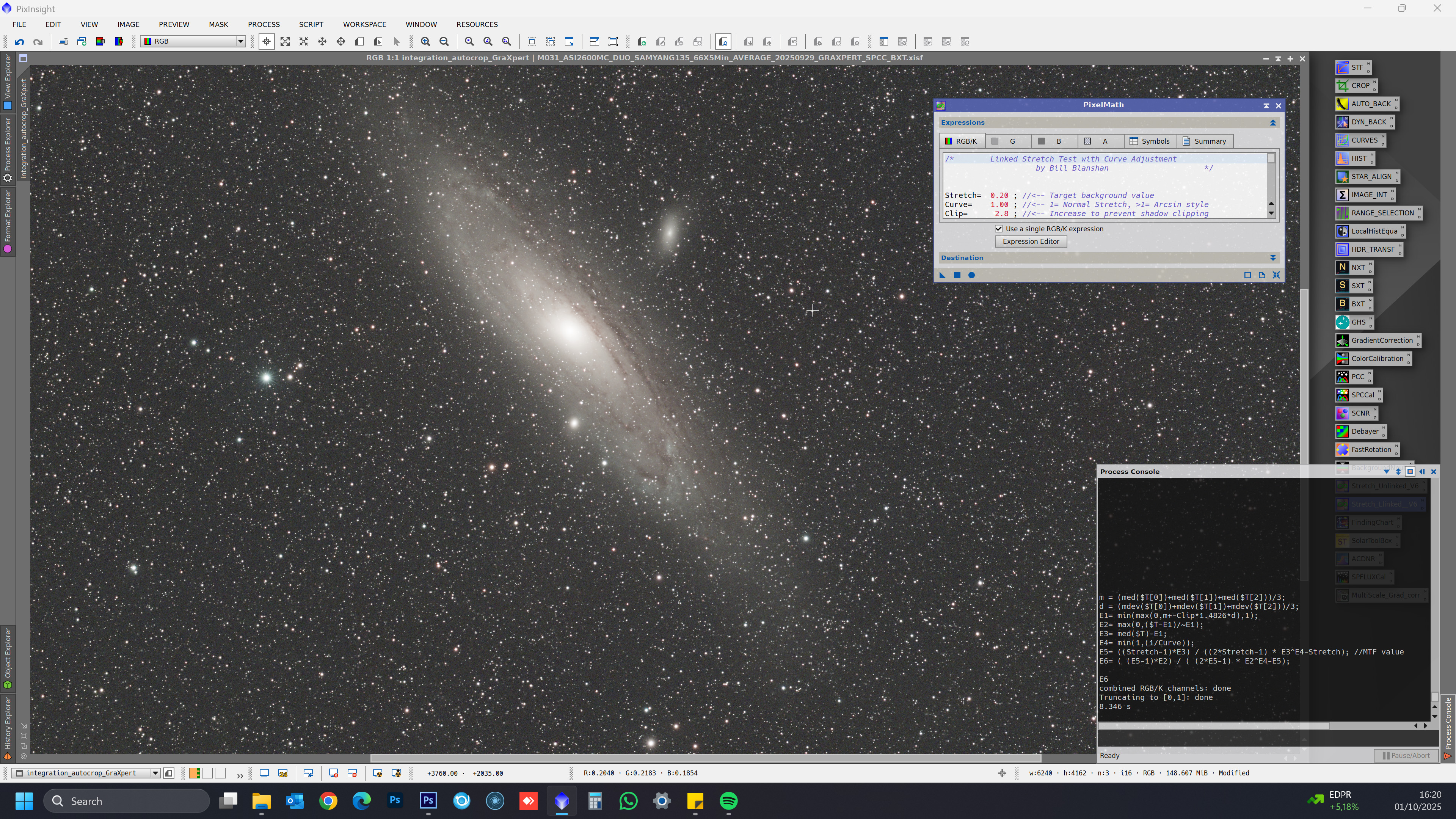Expand the Destination section in PixelMath
Screen dimensions: 1456x819
pyautogui.click(x=1273, y=258)
